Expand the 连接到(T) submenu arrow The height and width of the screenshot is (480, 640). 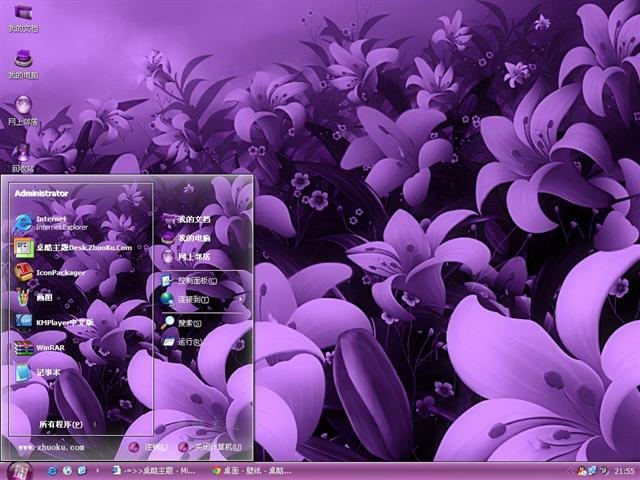[240, 299]
